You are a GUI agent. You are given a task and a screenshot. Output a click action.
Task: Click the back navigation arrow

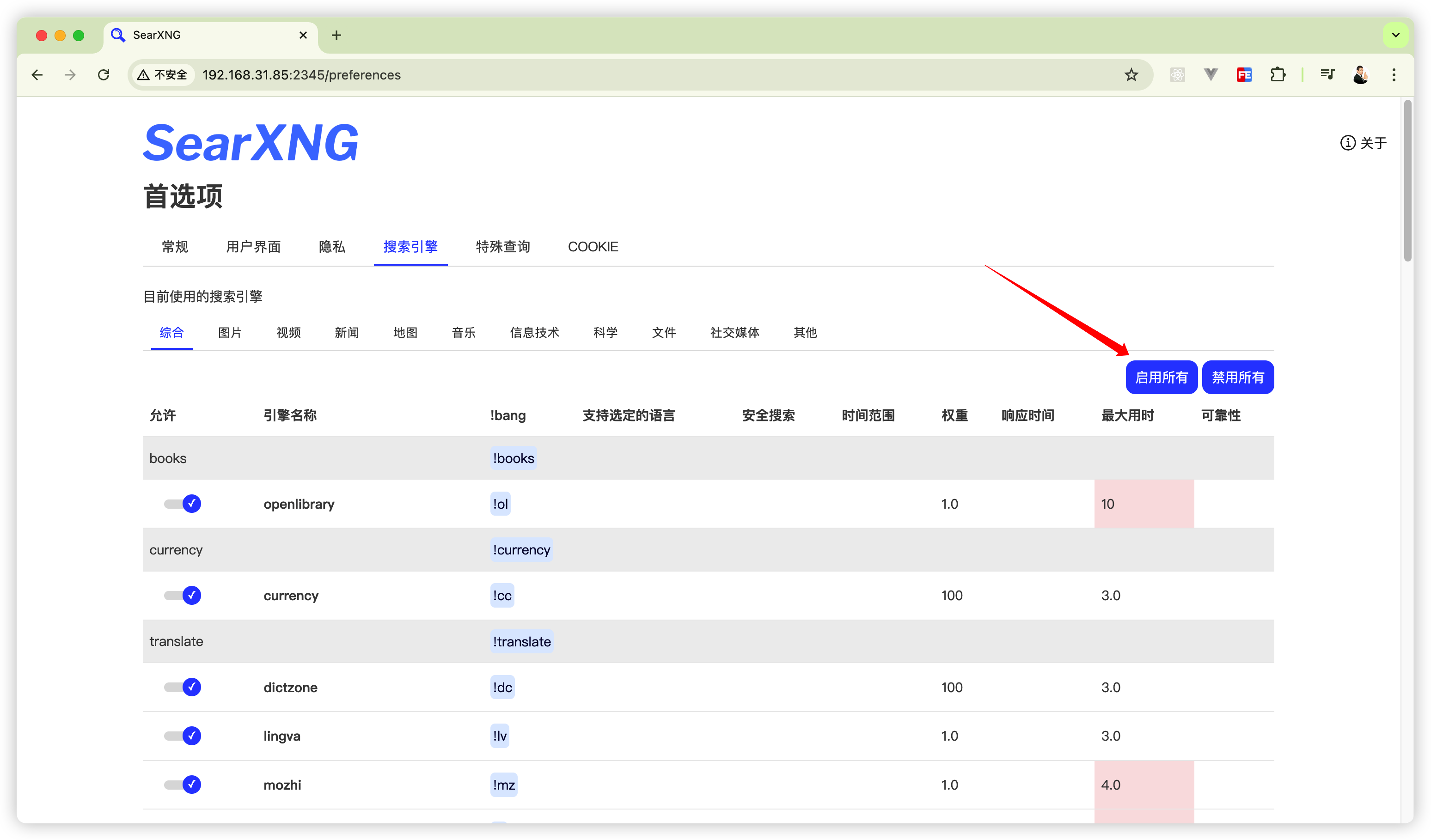(x=37, y=75)
